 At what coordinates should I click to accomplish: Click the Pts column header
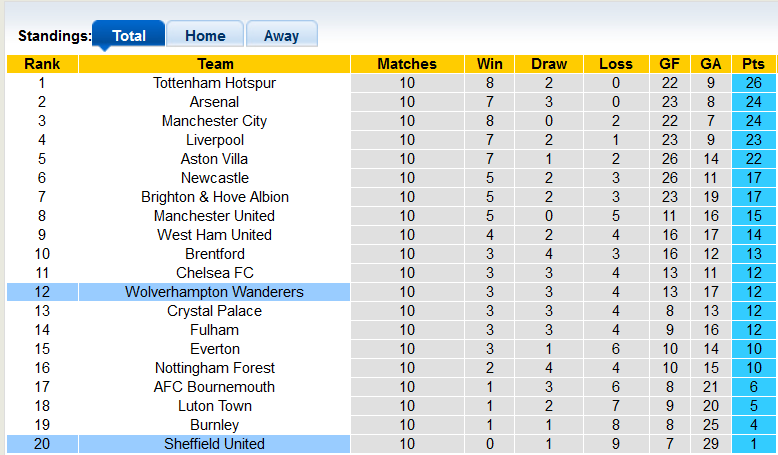pos(753,64)
